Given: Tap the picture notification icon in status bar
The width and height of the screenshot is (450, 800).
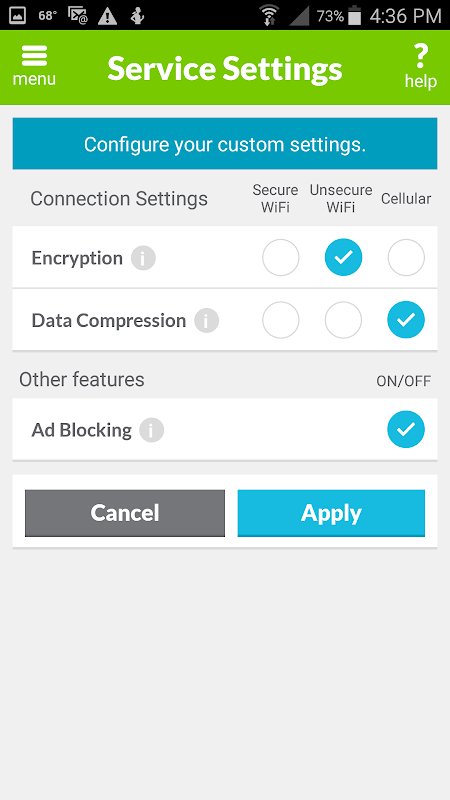Looking at the screenshot, I should point(18,16).
